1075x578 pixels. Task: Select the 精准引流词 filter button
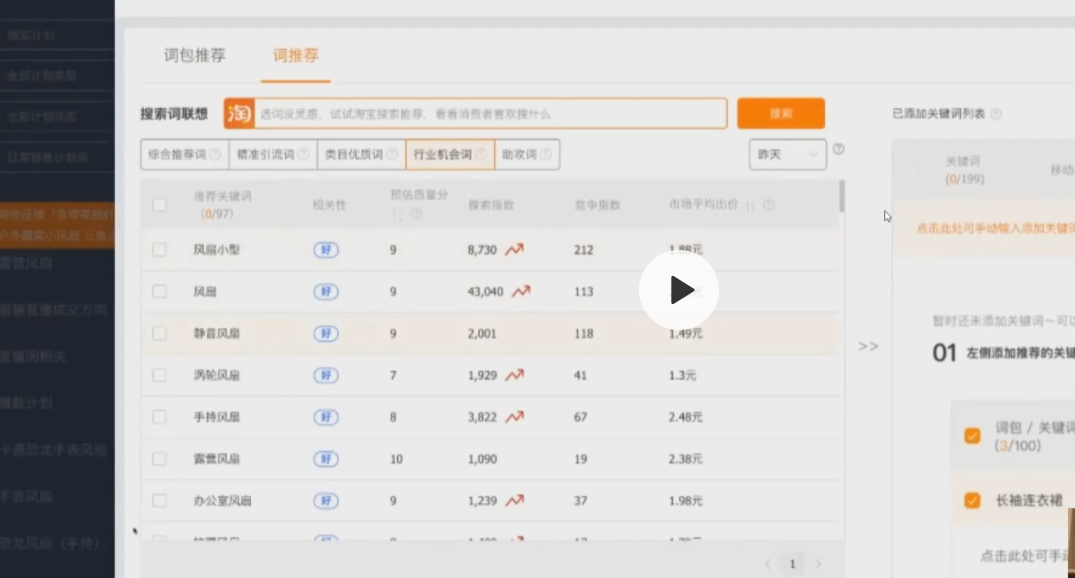coord(272,155)
